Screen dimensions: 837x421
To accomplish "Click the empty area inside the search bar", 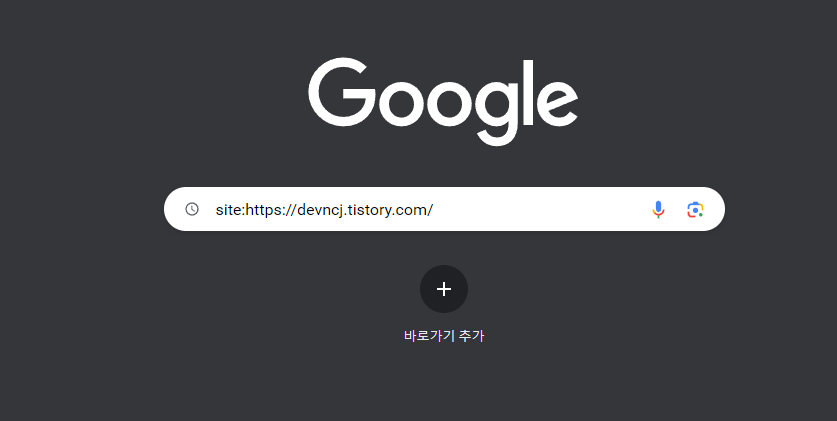I will [539, 209].
